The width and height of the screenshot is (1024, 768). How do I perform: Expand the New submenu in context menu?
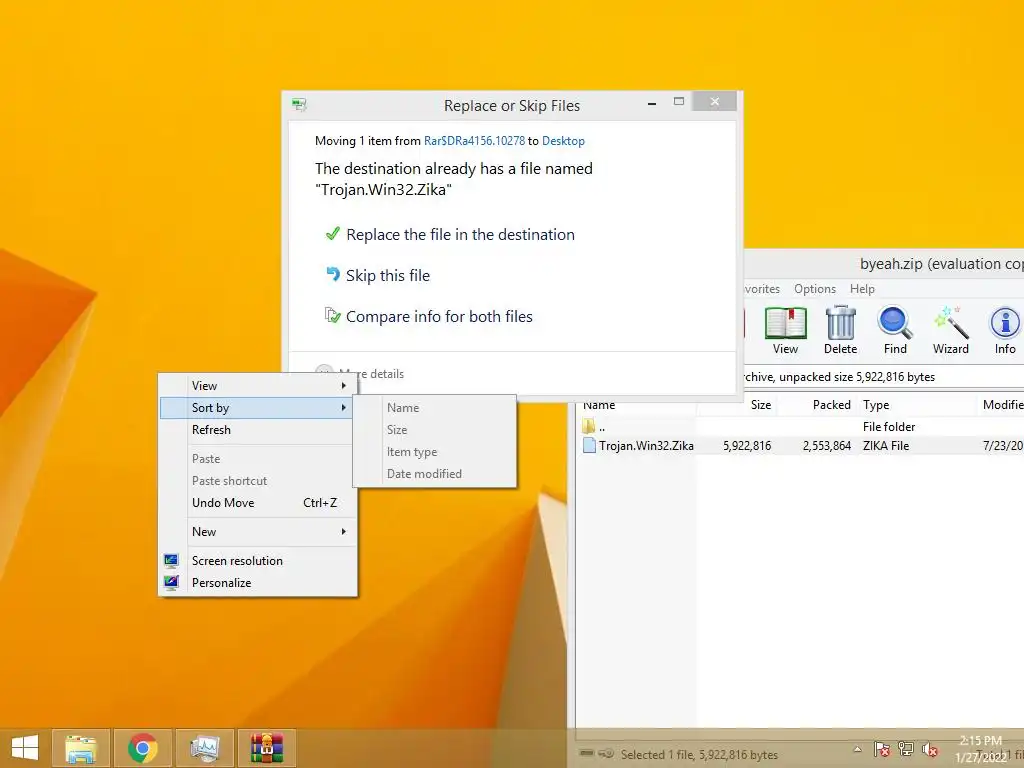[257, 532]
